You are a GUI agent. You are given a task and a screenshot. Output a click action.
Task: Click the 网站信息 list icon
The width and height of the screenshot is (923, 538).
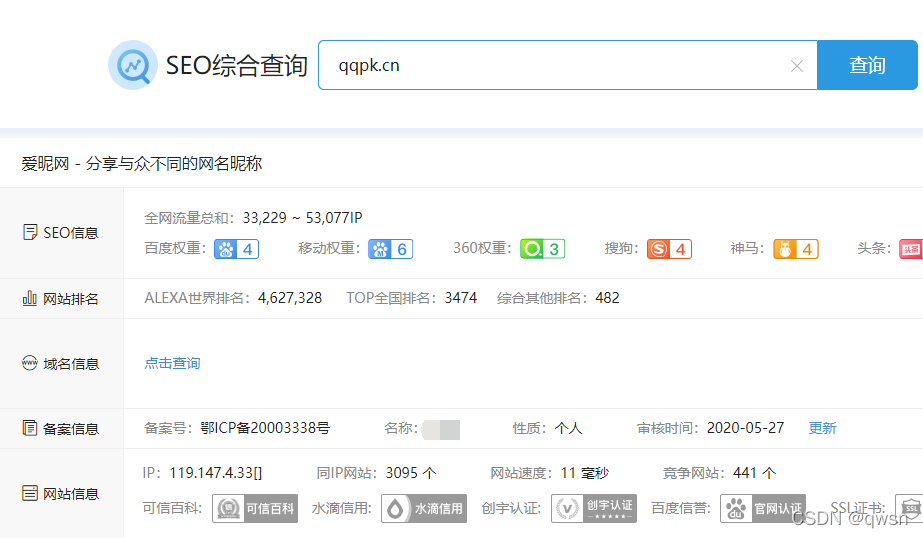[x=29, y=493]
